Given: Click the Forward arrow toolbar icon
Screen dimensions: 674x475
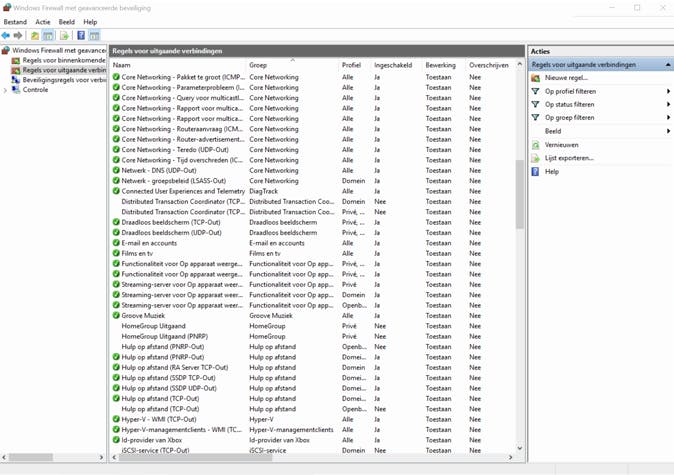Looking at the screenshot, I should tap(18, 36).
